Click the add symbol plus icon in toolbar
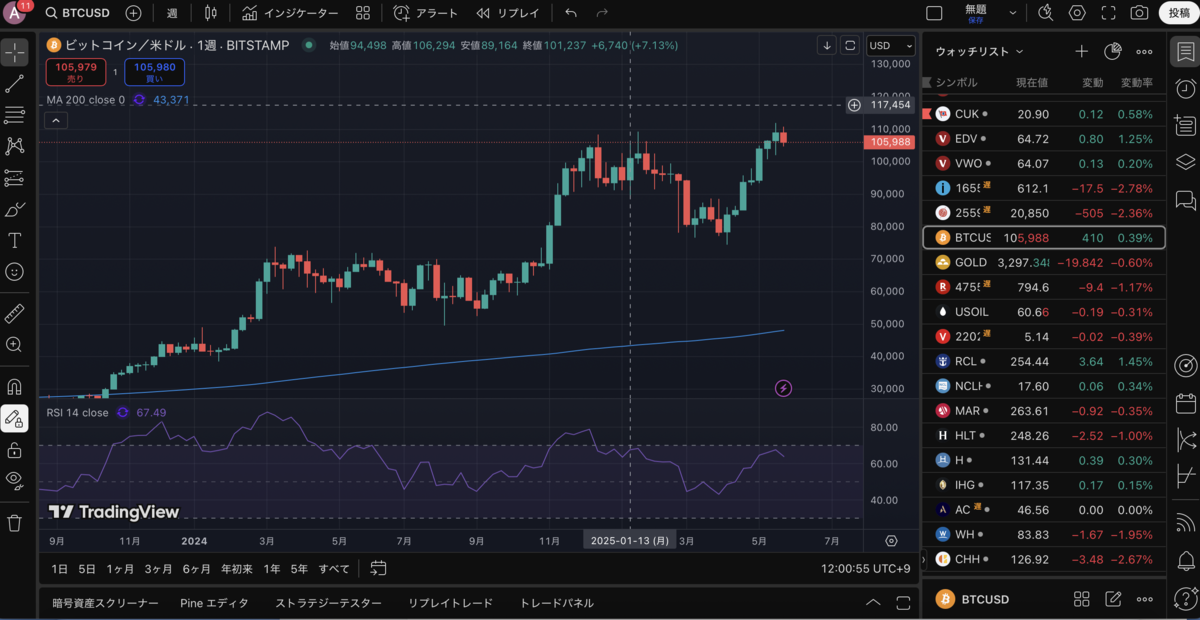1200x620 pixels. 133,13
